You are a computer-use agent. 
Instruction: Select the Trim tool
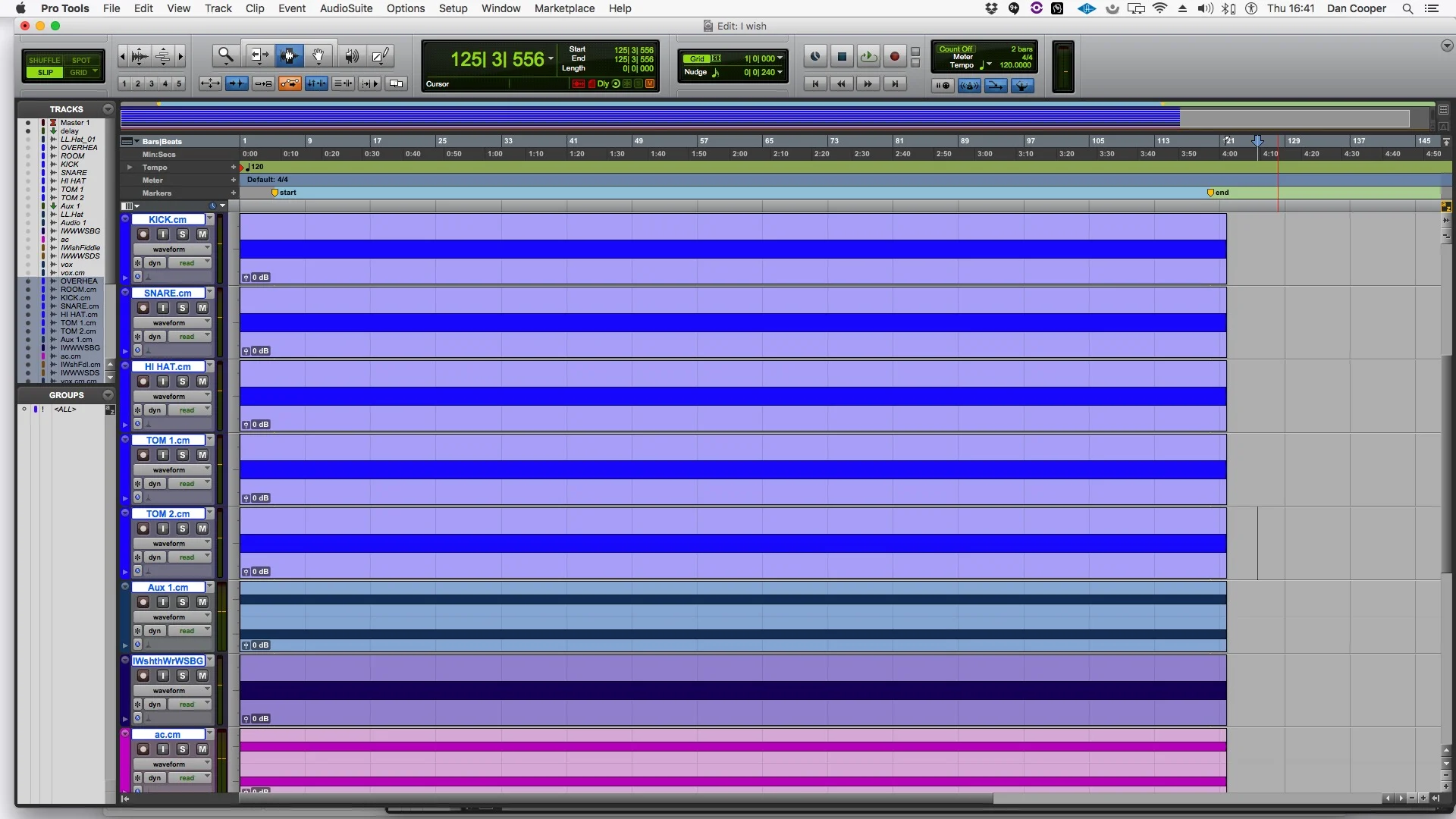pos(259,55)
